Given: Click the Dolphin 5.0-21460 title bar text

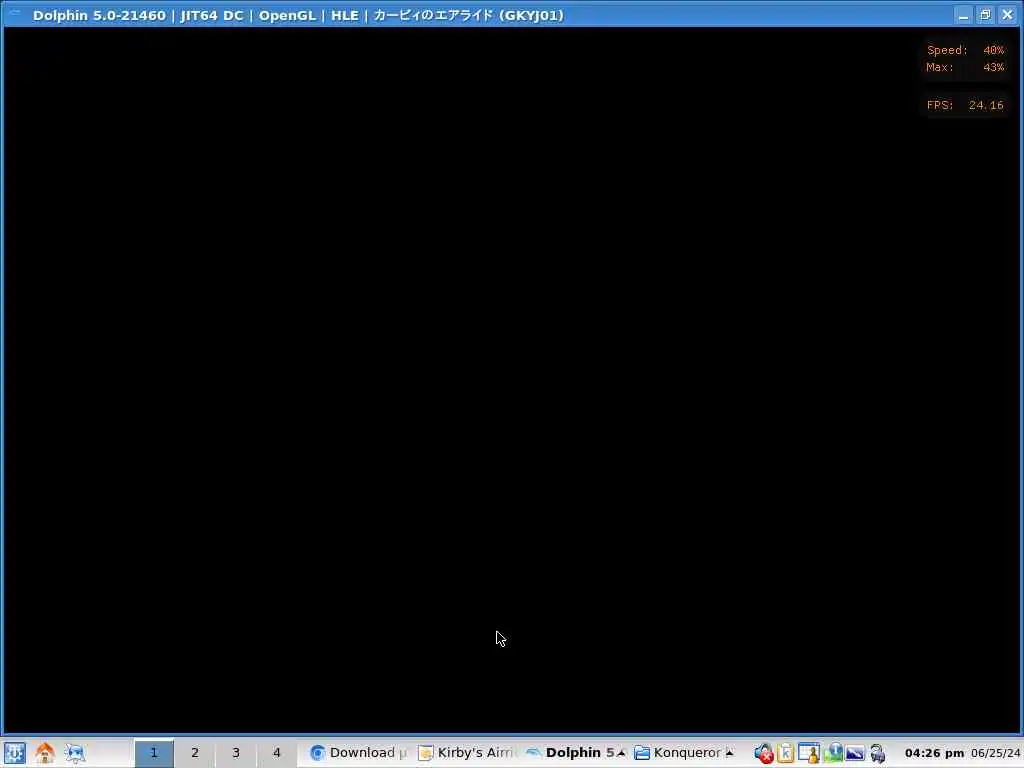Looking at the screenshot, I should point(99,15).
